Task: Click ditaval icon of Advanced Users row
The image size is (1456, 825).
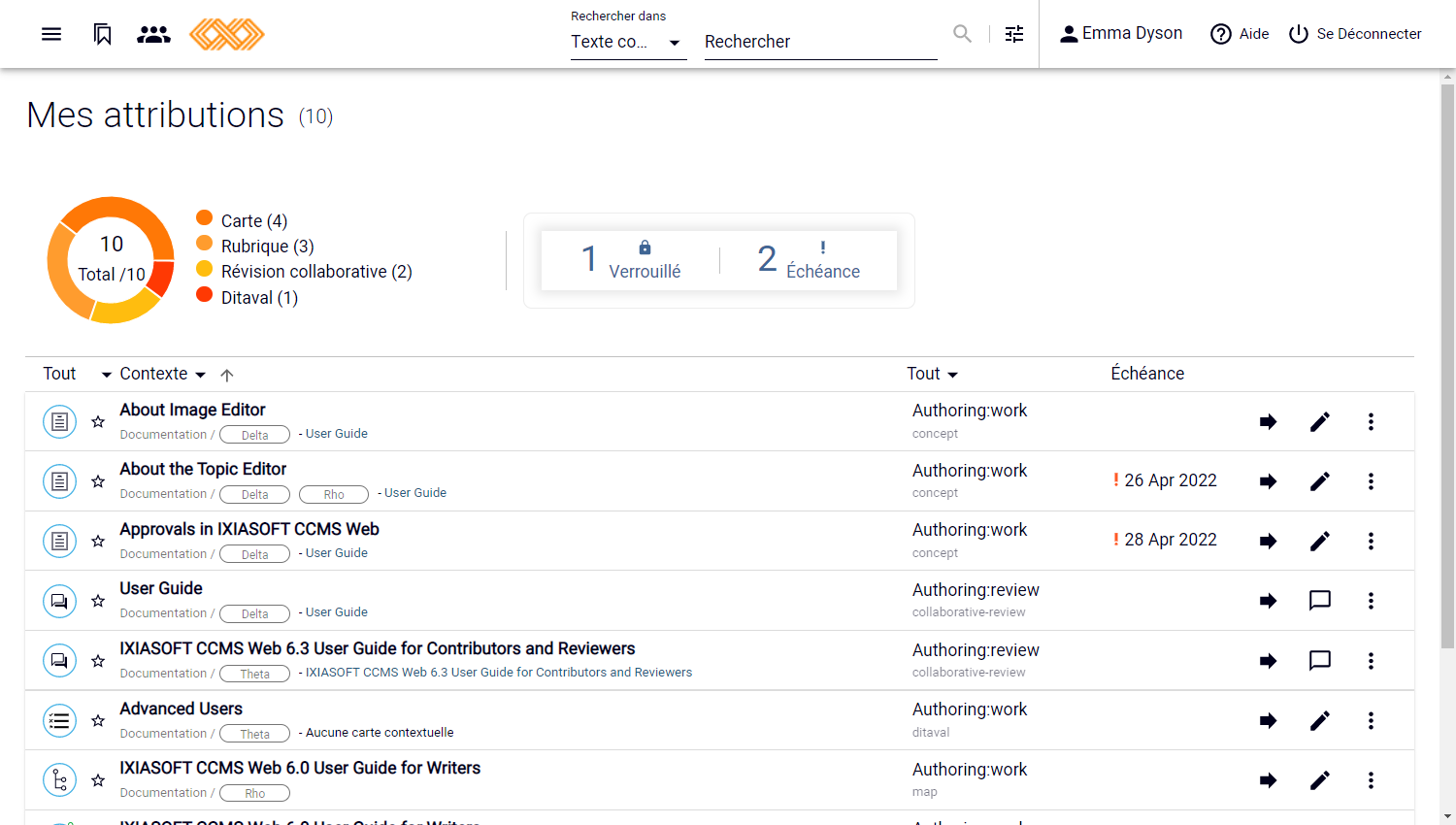Action: 59,720
